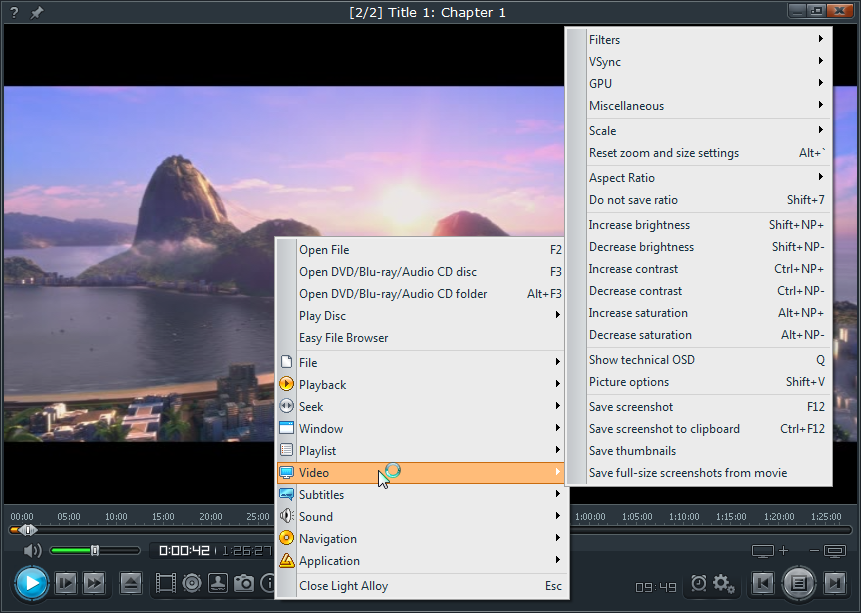Open Picture options
Screen dimensions: 861x613
coord(699,382)
